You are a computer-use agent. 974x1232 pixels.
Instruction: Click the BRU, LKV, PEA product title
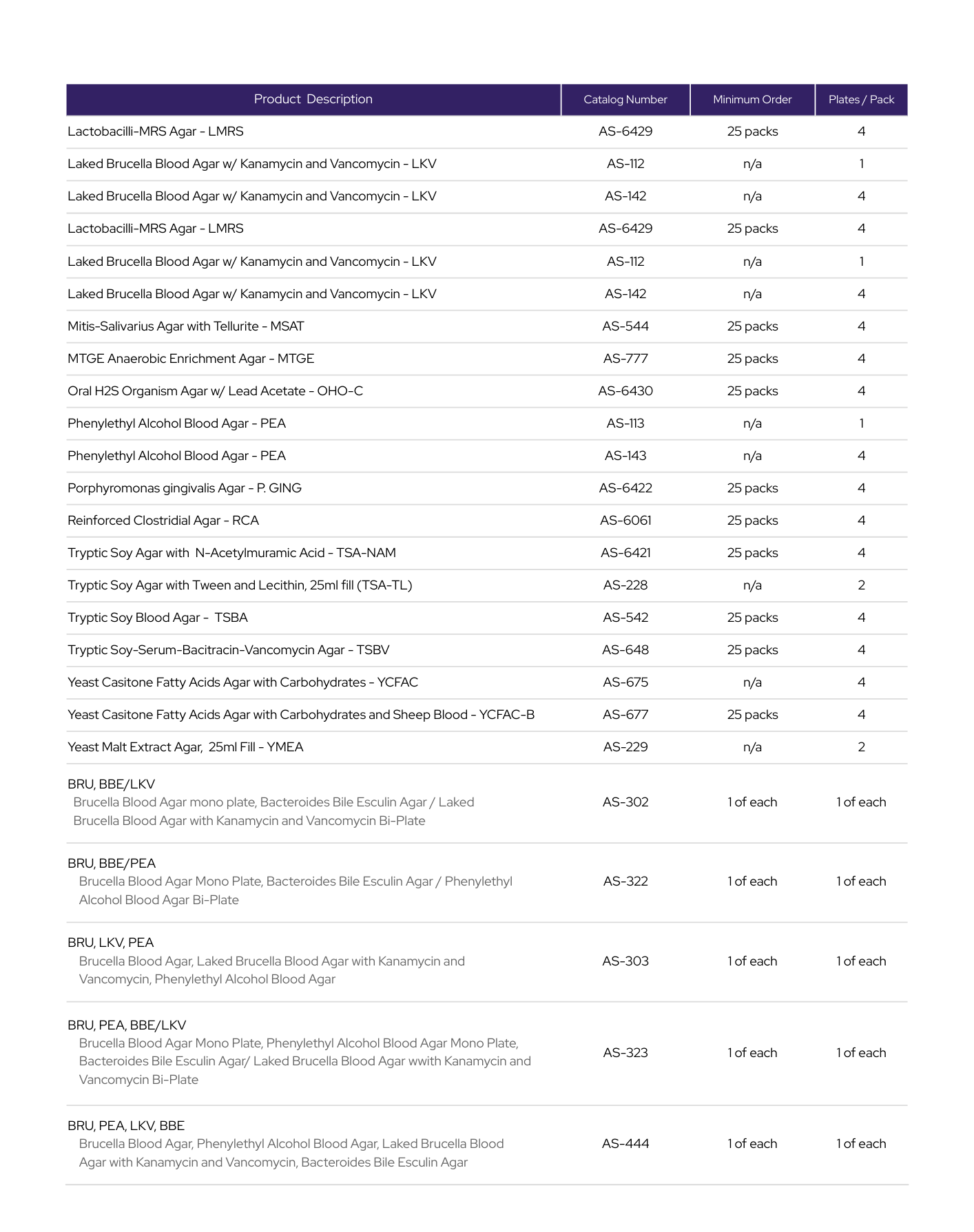pos(111,943)
